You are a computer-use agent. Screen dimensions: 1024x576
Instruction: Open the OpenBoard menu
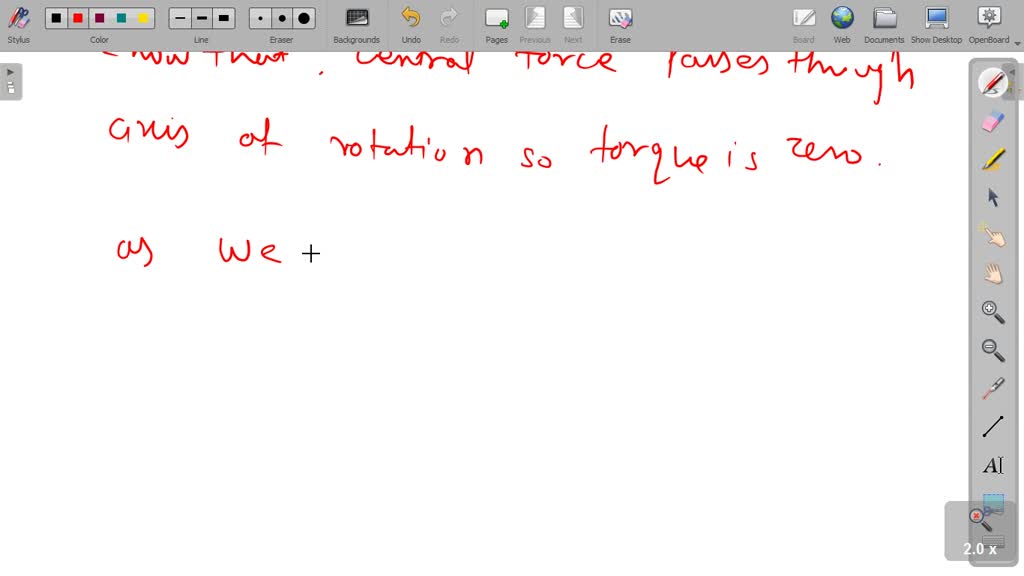point(989,25)
